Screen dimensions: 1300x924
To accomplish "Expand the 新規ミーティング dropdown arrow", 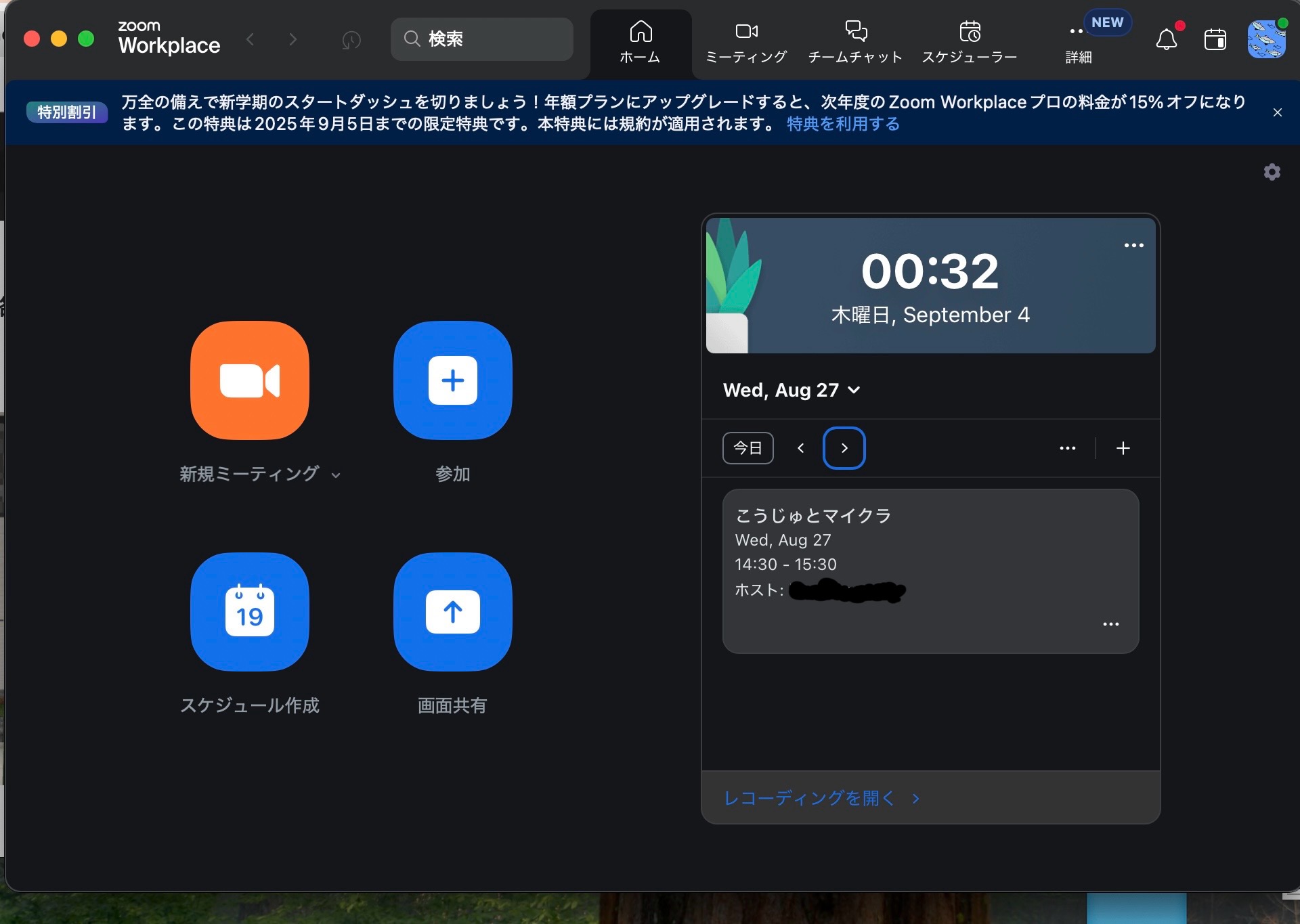I will click(x=336, y=475).
